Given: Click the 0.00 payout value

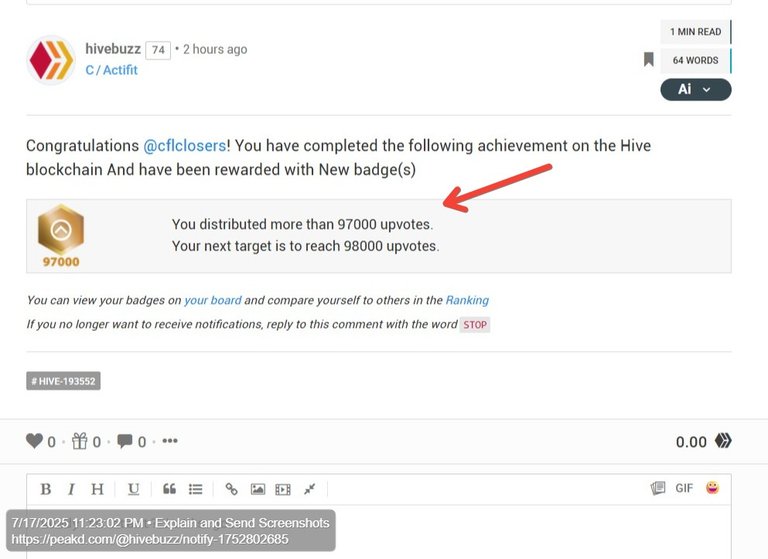Looking at the screenshot, I should (x=691, y=442).
